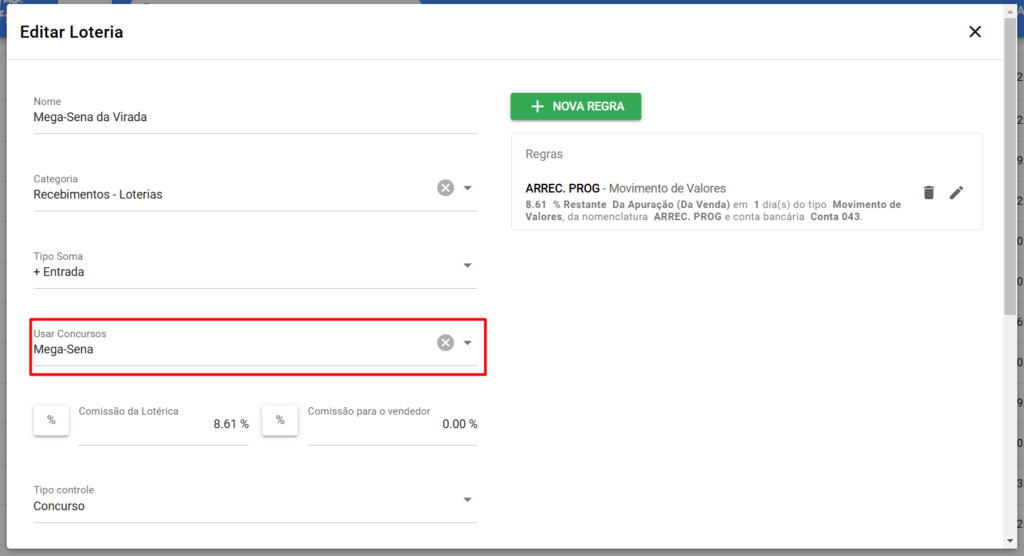The width and height of the screenshot is (1024, 556).
Task: Click the + Entrada Tipo Soma value
Action: pyautogui.click(x=59, y=272)
